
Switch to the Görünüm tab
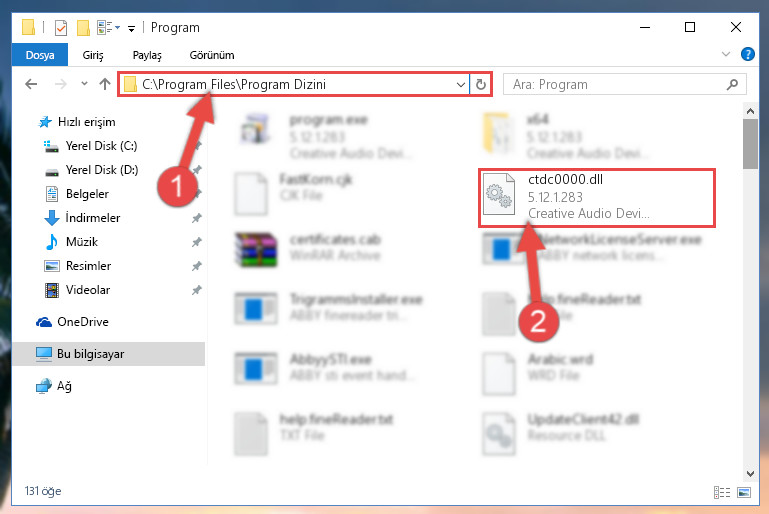click(x=212, y=55)
